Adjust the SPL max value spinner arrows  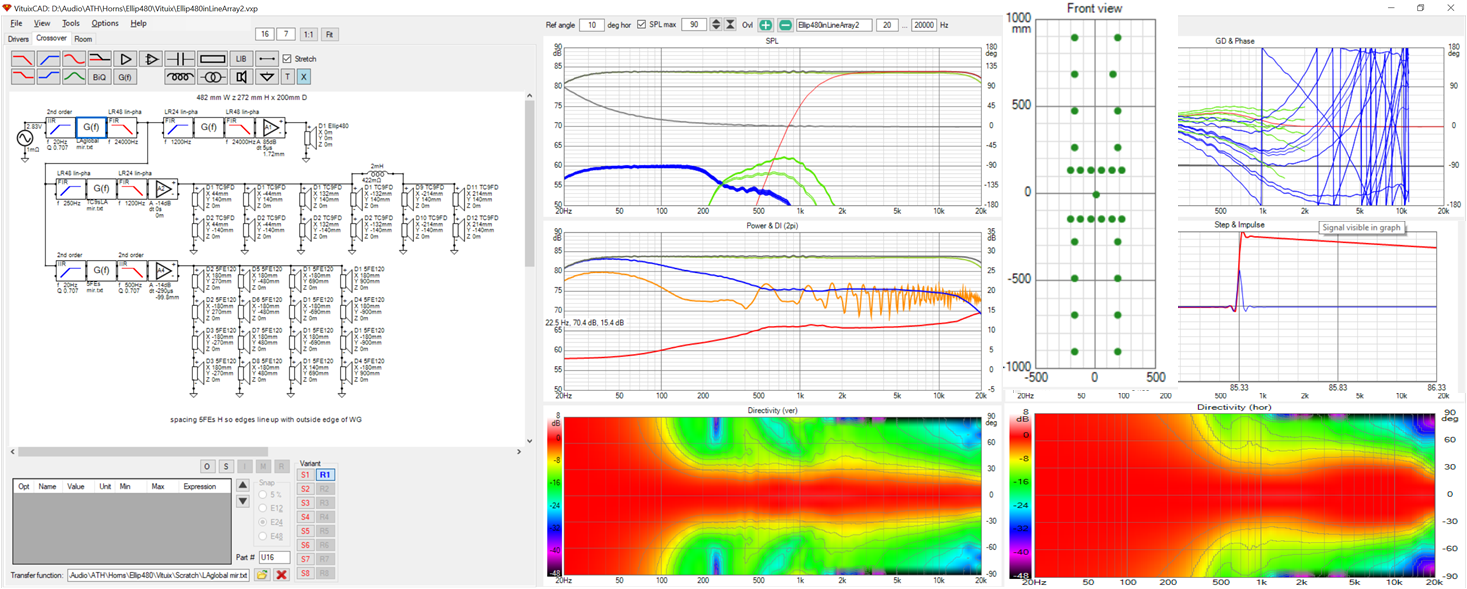716,25
